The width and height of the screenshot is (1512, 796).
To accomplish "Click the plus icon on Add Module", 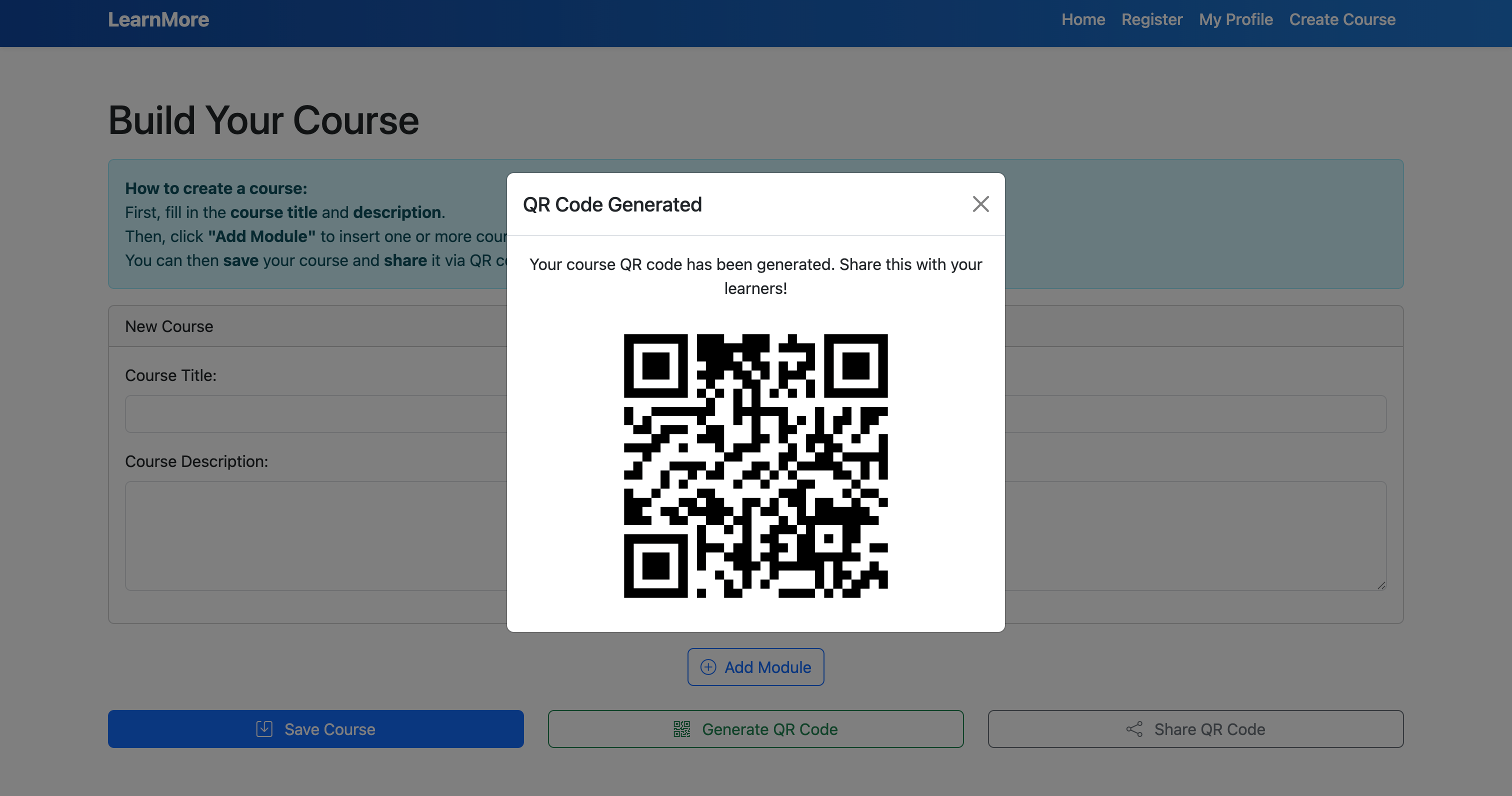I will (708, 667).
